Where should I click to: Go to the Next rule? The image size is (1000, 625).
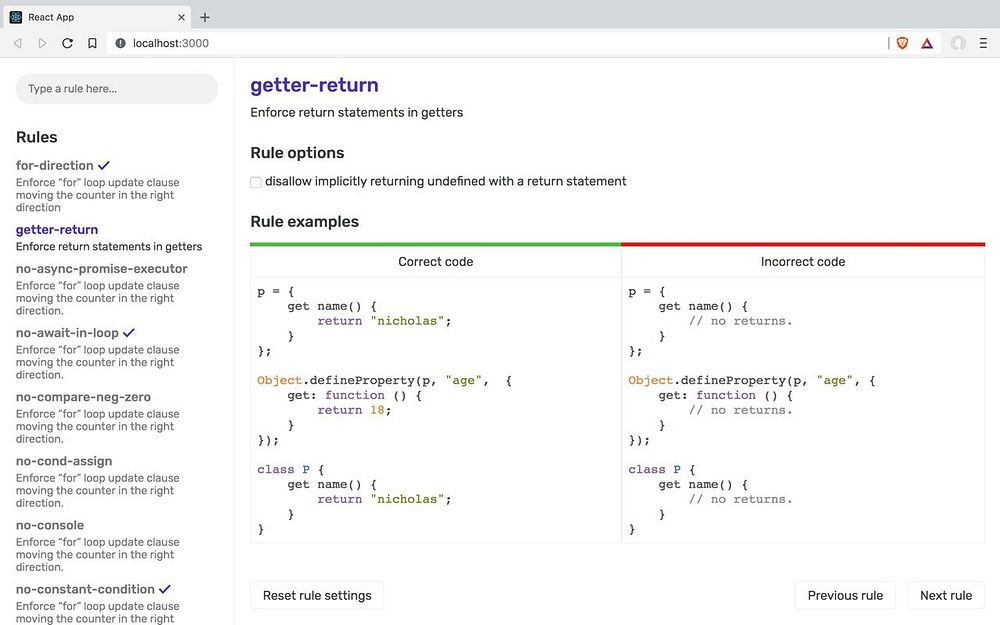pyautogui.click(x=945, y=595)
